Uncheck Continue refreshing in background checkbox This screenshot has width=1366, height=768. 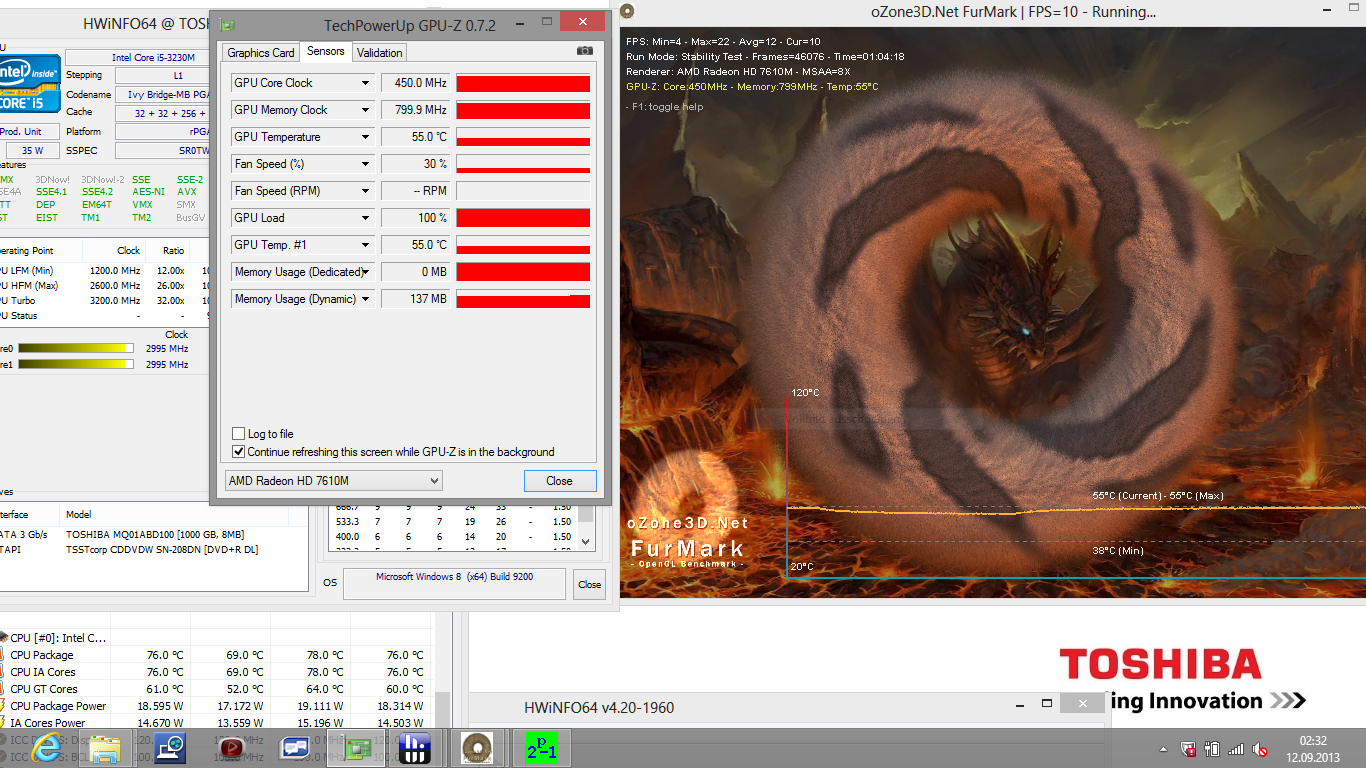[238, 452]
